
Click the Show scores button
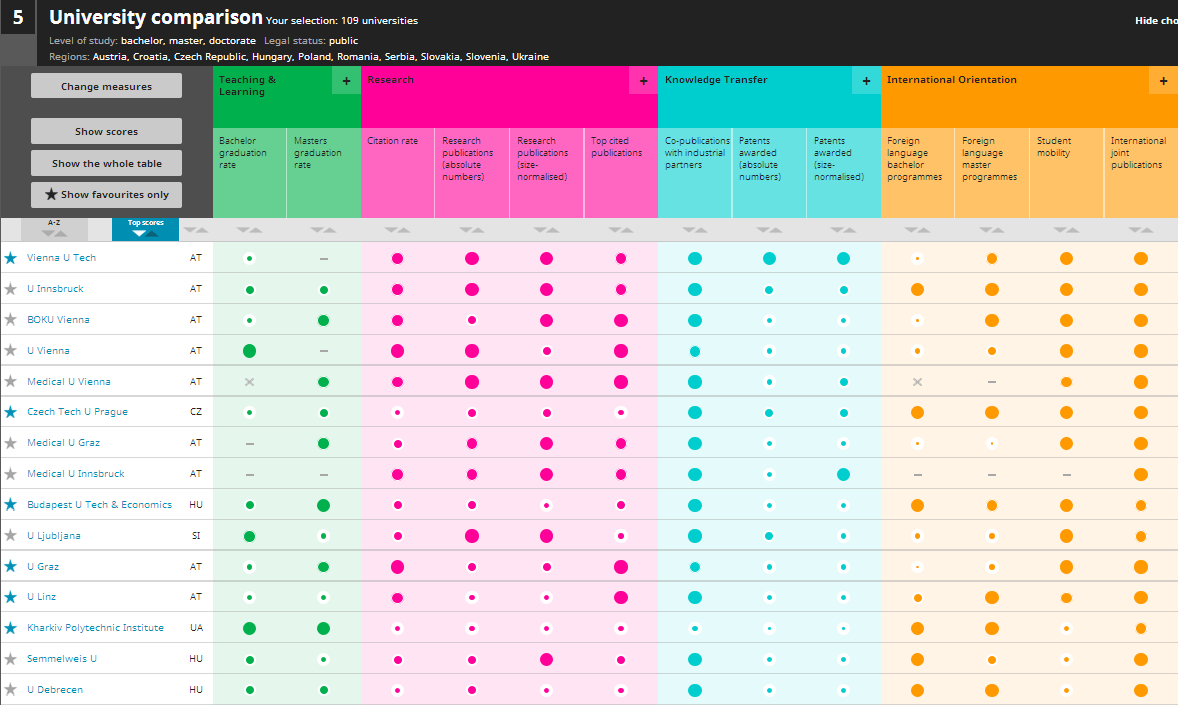tap(106, 131)
